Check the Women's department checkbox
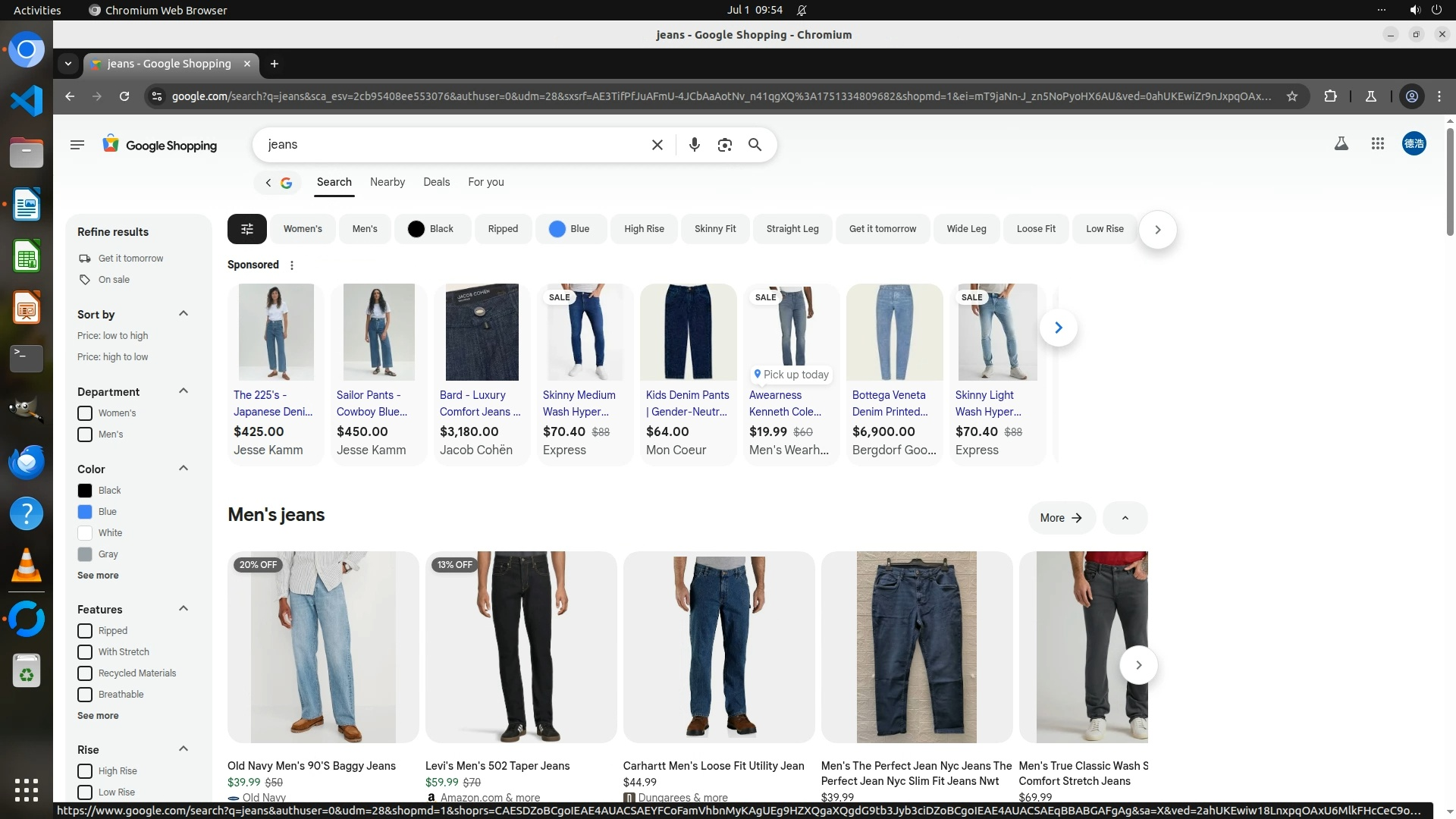The image size is (1456, 819). 85,413
